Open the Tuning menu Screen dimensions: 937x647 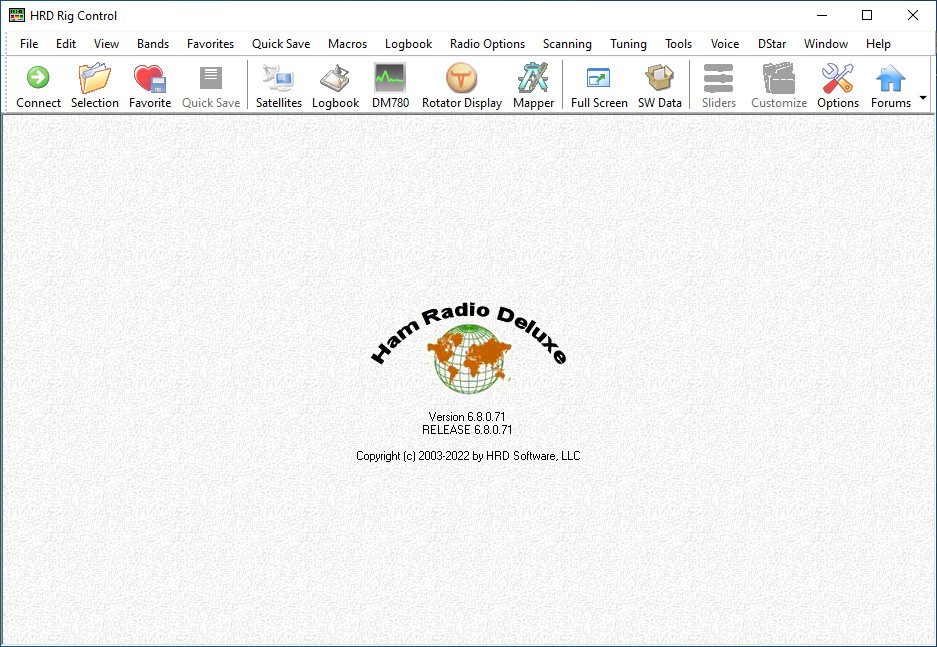628,44
